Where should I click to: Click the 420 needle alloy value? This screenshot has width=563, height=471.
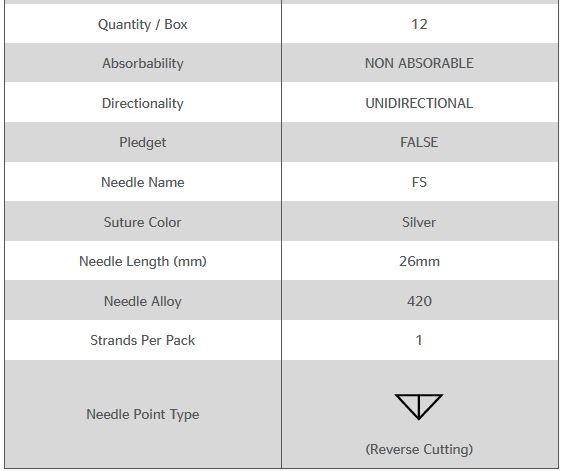(x=419, y=301)
